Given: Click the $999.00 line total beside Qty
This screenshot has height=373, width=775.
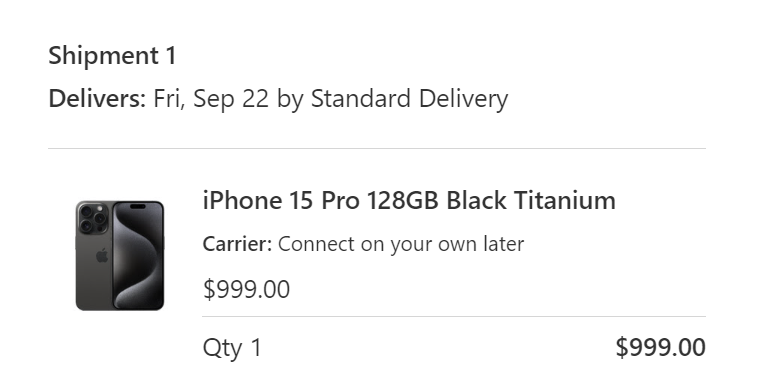Looking at the screenshot, I should point(660,347).
